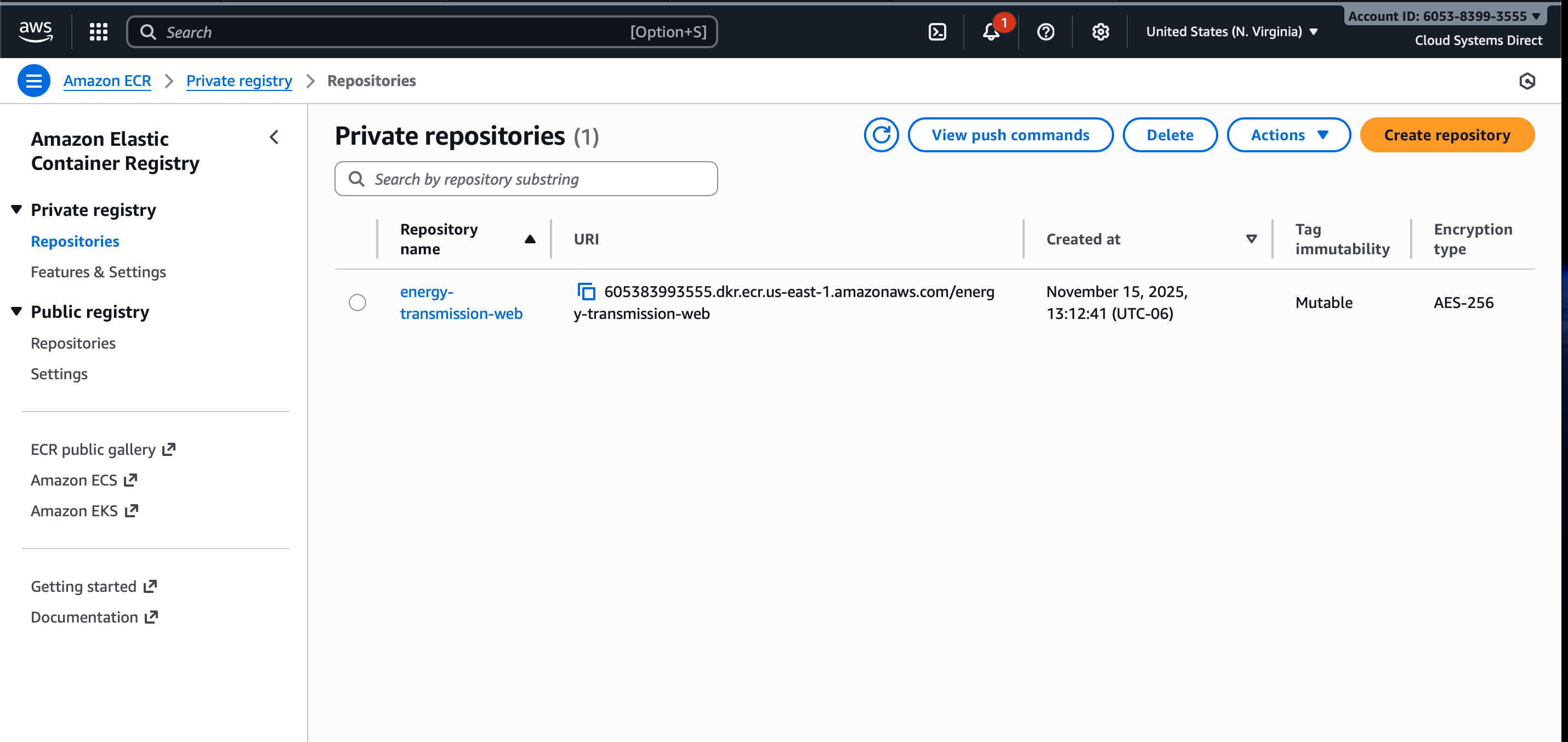This screenshot has height=742, width=1568.
Task: Select the energy-transmission-web repository row
Action: (x=357, y=302)
